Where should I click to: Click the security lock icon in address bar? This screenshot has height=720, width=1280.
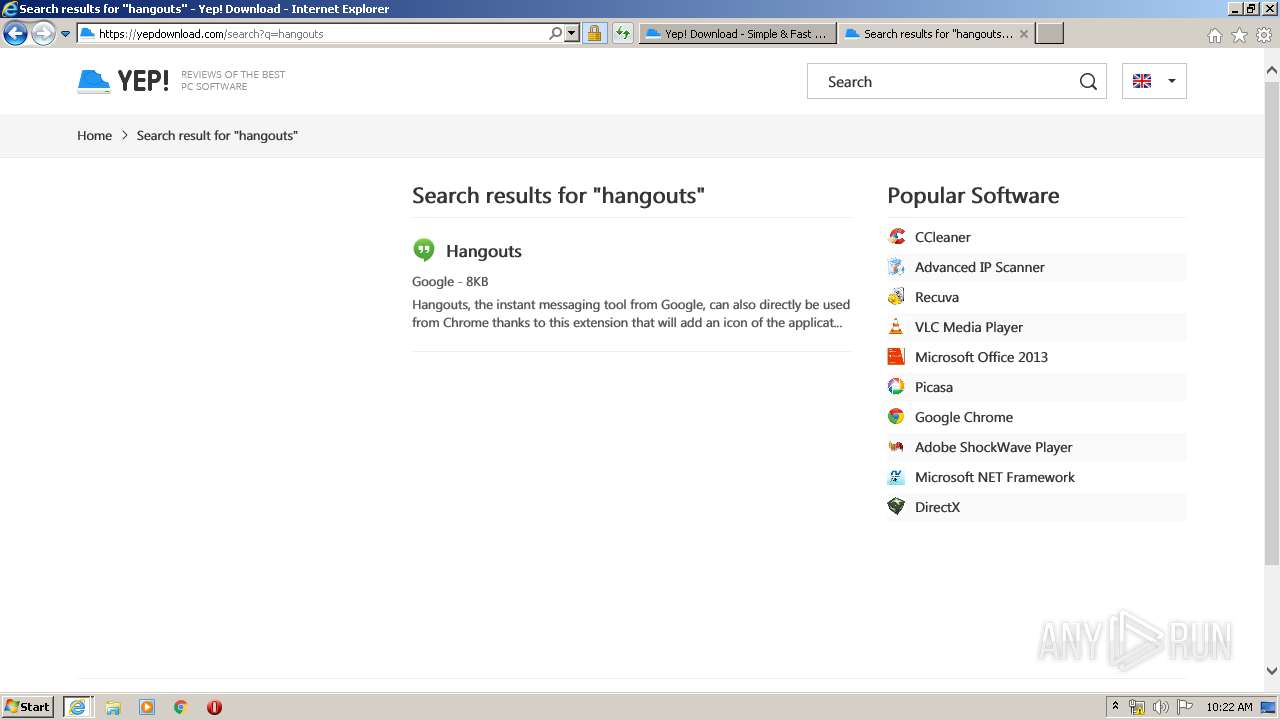tap(594, 33)
